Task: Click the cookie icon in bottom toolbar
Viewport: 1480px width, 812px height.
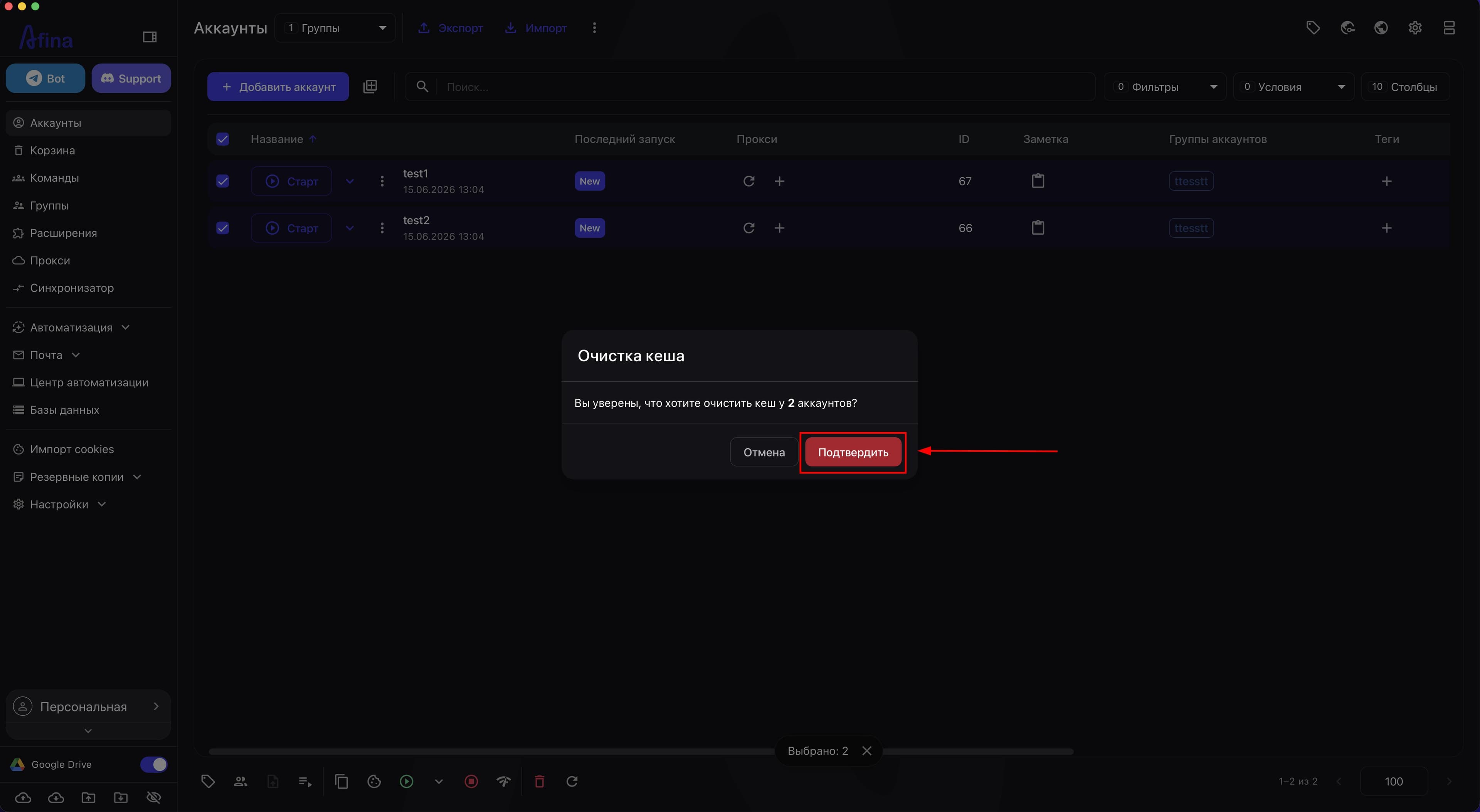Action: 374,781
